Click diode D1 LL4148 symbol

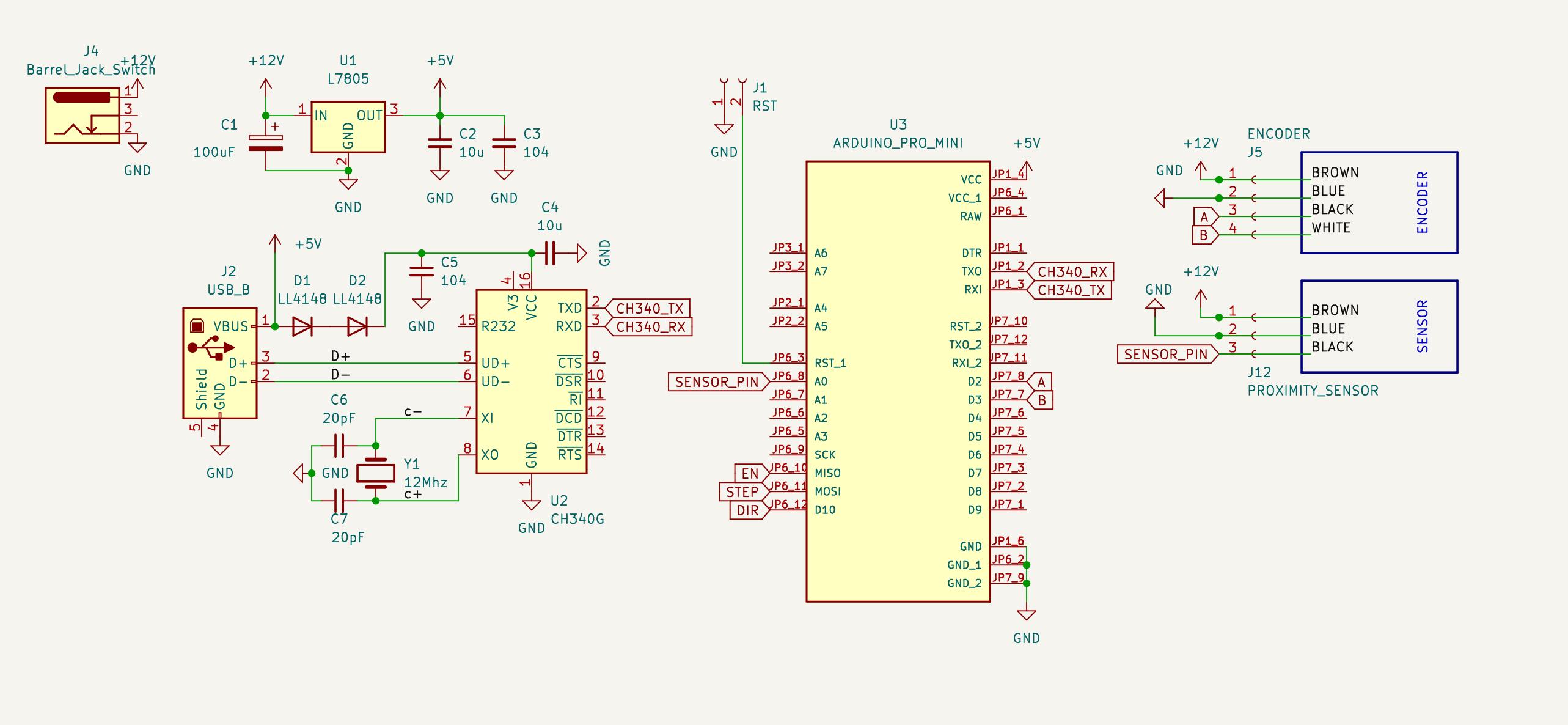(x=302, y=326)
